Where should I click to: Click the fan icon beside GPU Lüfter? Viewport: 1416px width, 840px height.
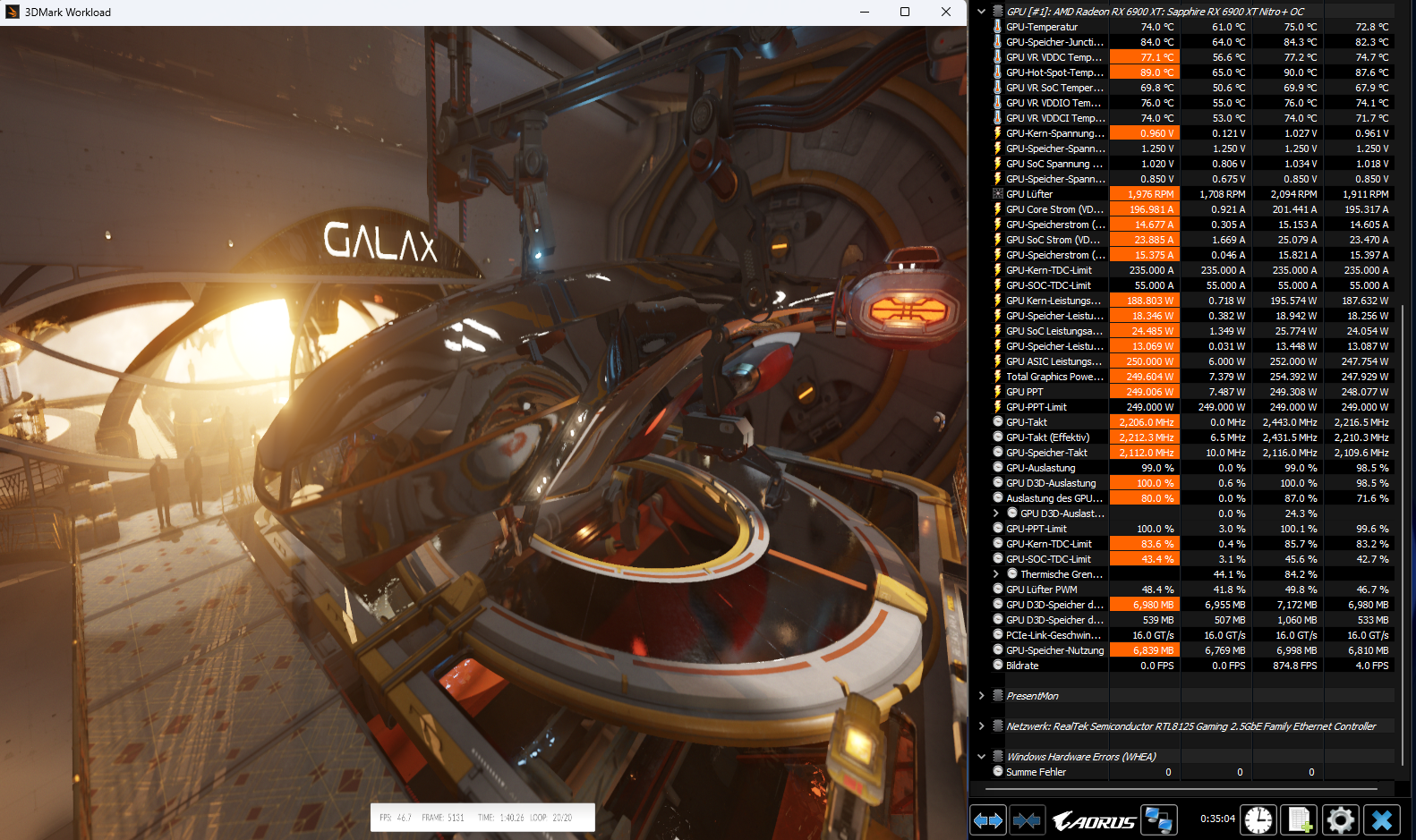pos(997,194)
